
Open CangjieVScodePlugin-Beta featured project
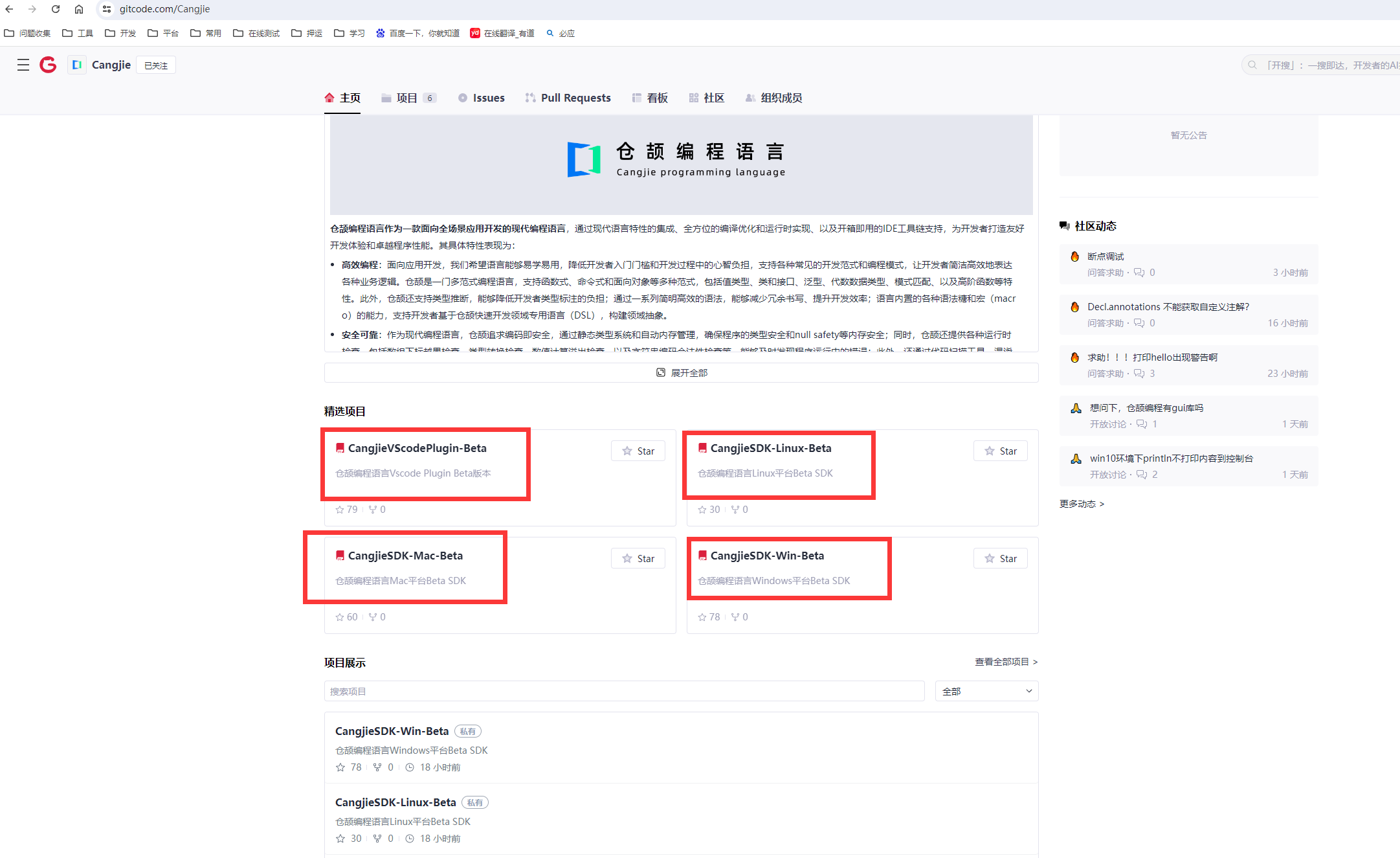pos(417,448)
